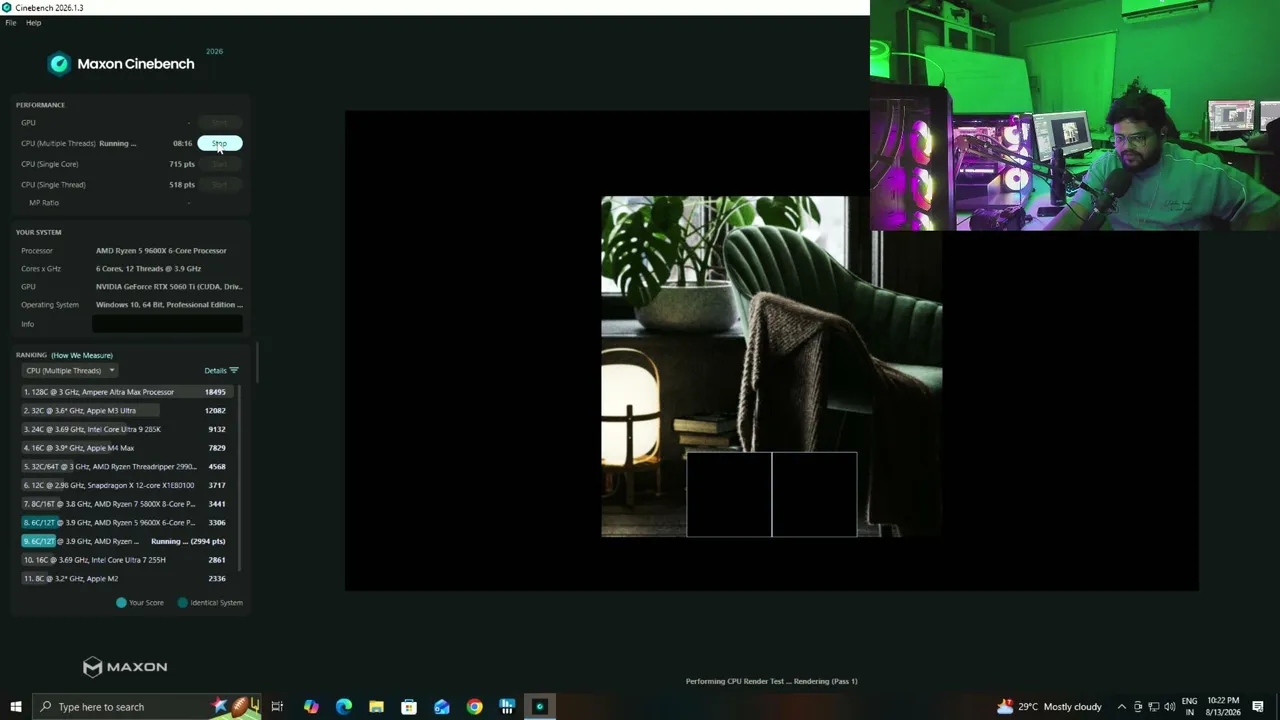Stop the CPU Multiple Threads test

coord(219,143)
